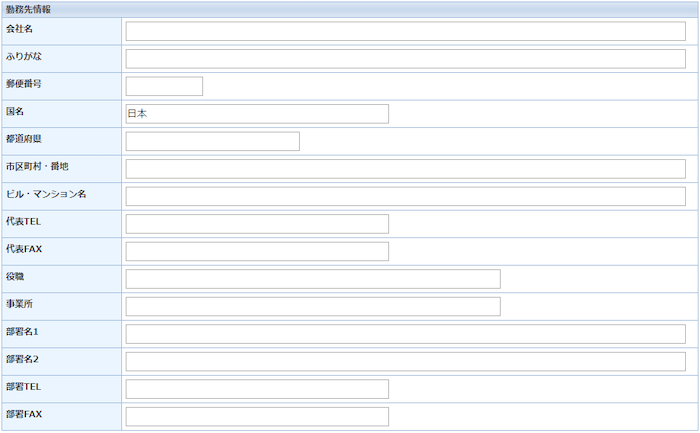Click the 部署名1 input field

(405, 334)
